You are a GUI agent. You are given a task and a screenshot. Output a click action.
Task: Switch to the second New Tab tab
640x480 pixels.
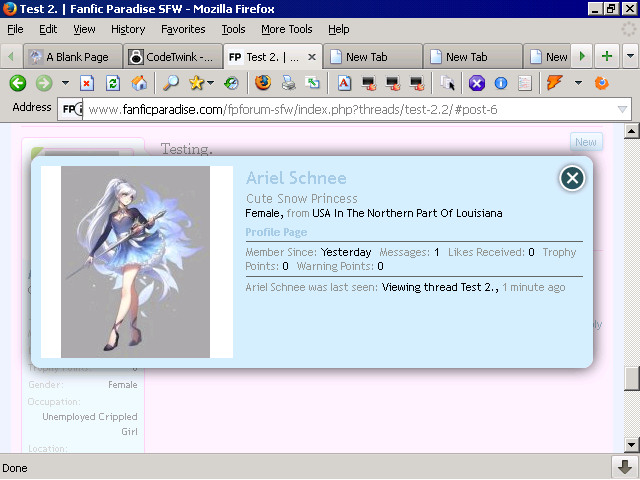coord(473,57)
